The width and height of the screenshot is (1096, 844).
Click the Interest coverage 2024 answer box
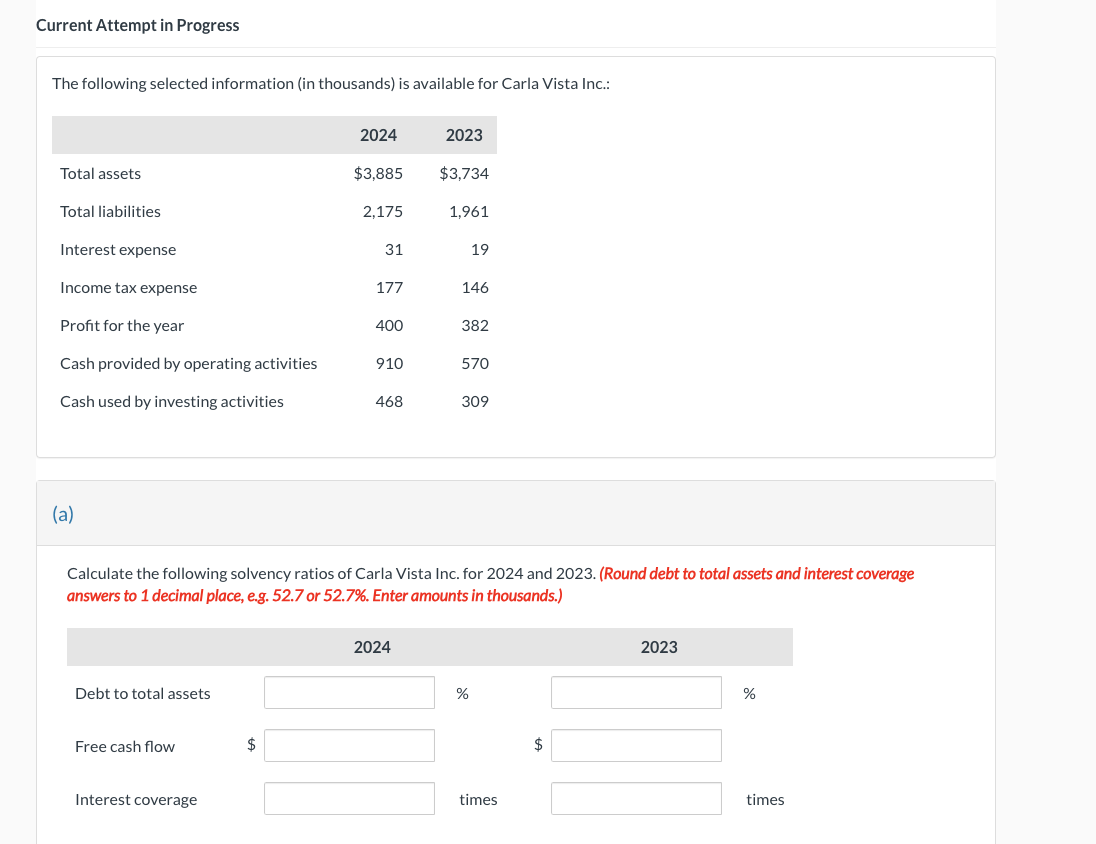[x=348, y=798]
